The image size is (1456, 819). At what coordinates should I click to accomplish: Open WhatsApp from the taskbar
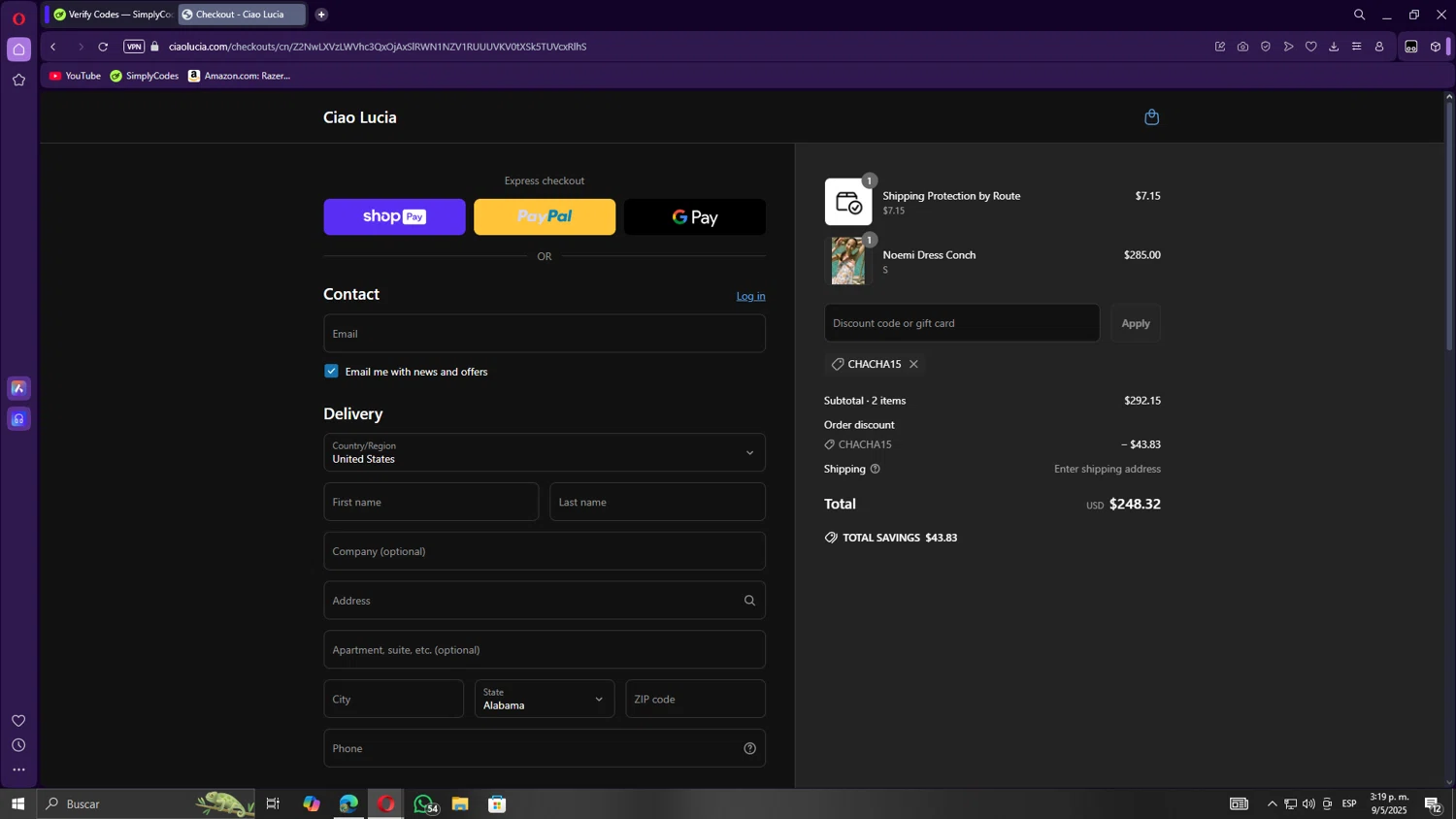423,803
